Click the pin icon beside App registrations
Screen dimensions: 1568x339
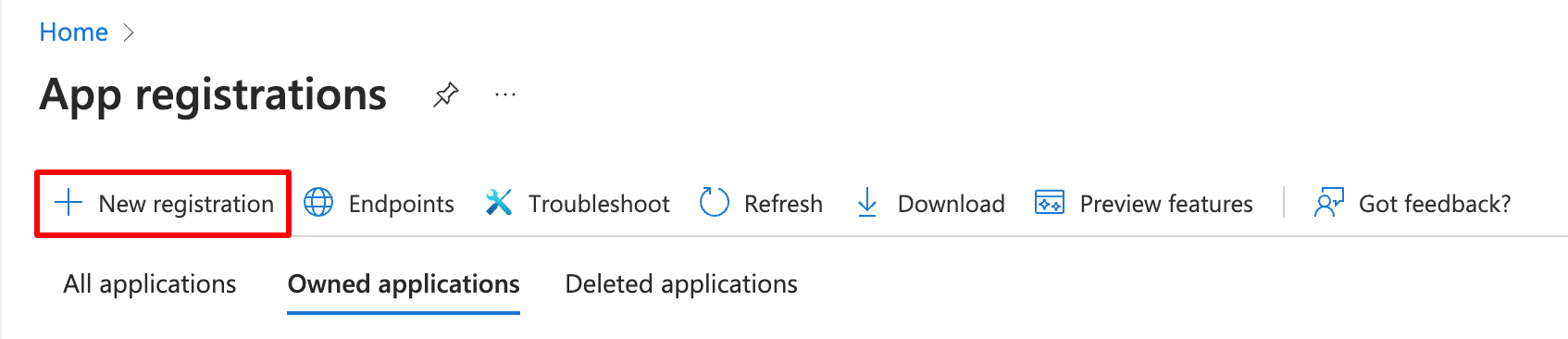446,94
